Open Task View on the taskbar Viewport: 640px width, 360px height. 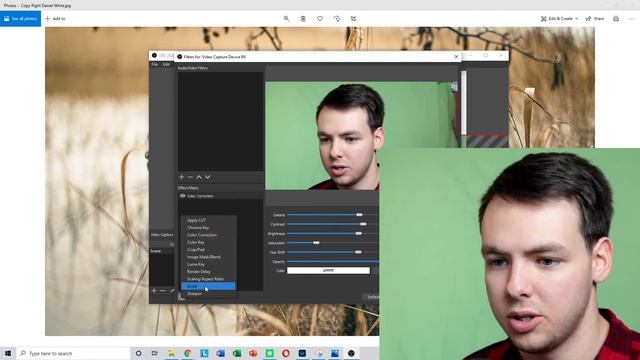pos(155,353)
